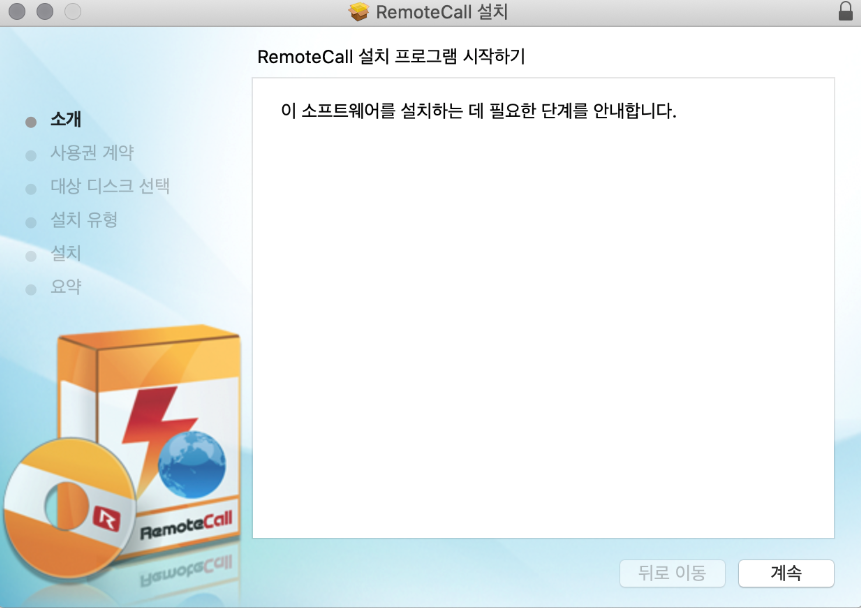Click the 계속 (Continue) button
Image resolution: width=861 pixels, height=608 pixels.
click(x=786, y=573)
